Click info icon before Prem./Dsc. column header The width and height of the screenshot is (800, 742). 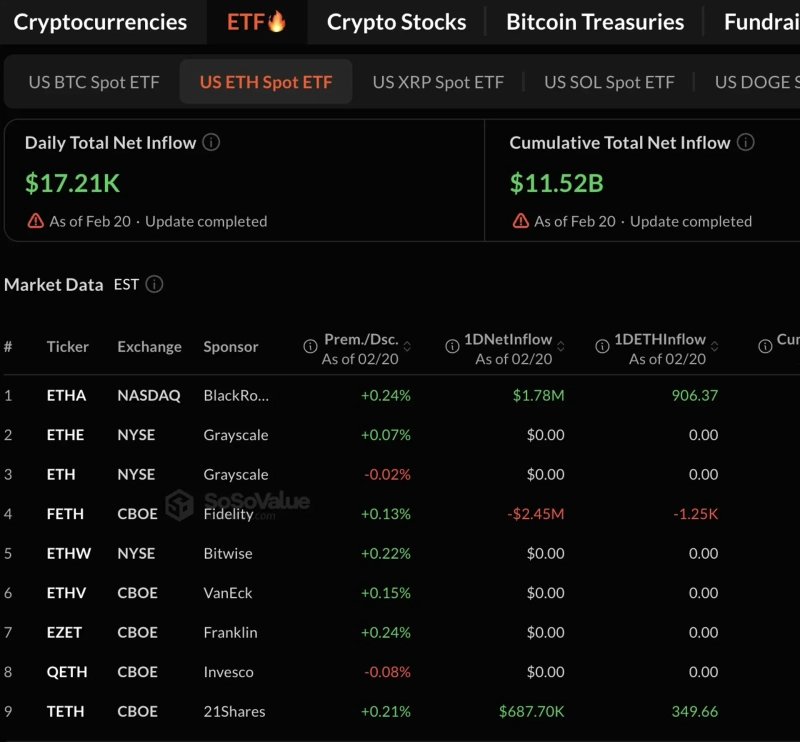point(310,346)
